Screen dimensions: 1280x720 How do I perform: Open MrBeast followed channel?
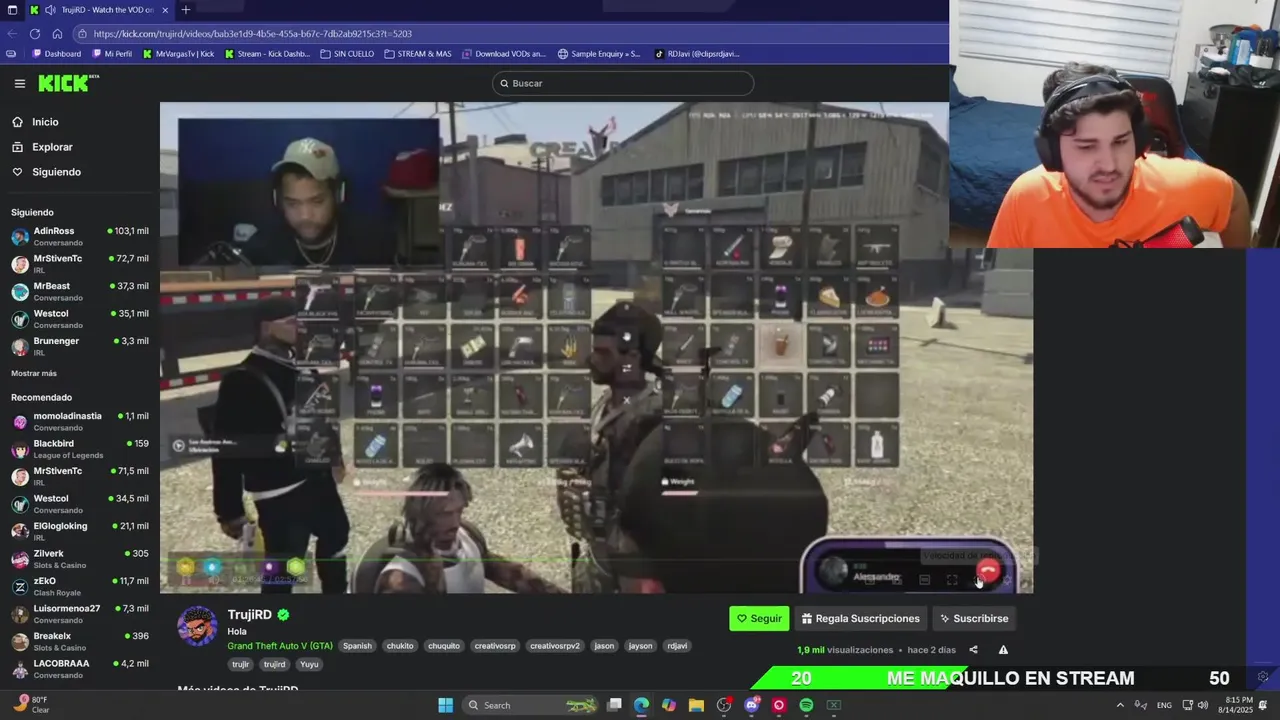pos(80,291)
